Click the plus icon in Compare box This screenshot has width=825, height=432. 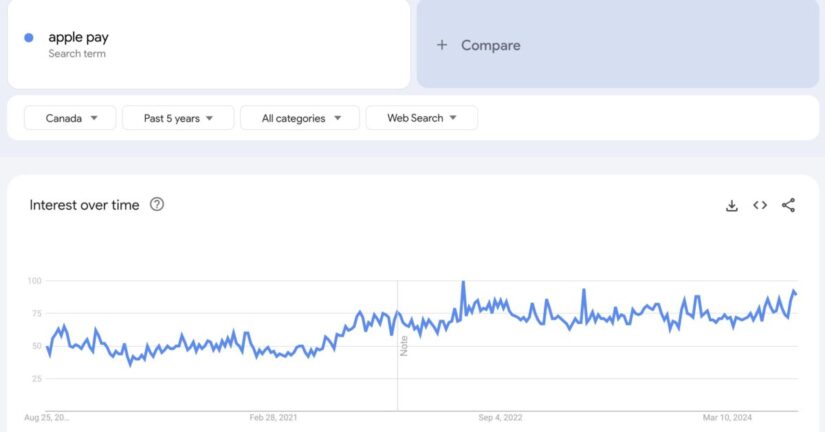(442, 45)
